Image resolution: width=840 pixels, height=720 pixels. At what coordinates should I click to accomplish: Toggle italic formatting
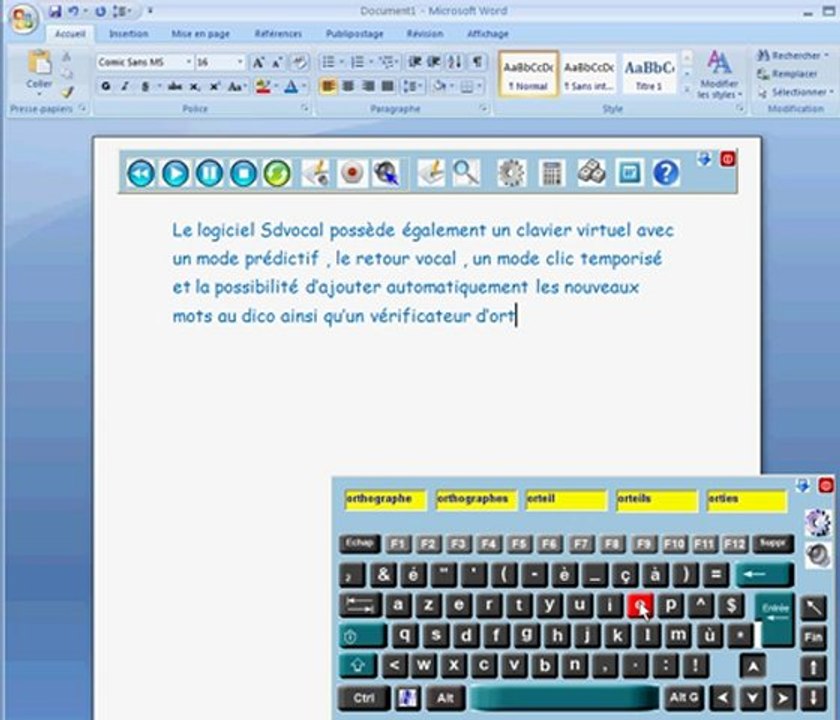coord(125,86)
